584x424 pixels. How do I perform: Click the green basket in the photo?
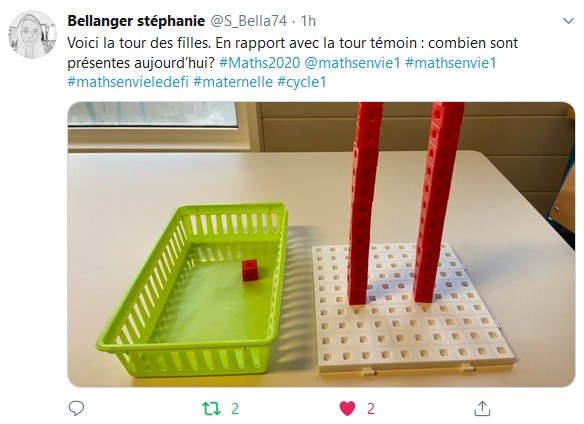click(x=193, y=290)
